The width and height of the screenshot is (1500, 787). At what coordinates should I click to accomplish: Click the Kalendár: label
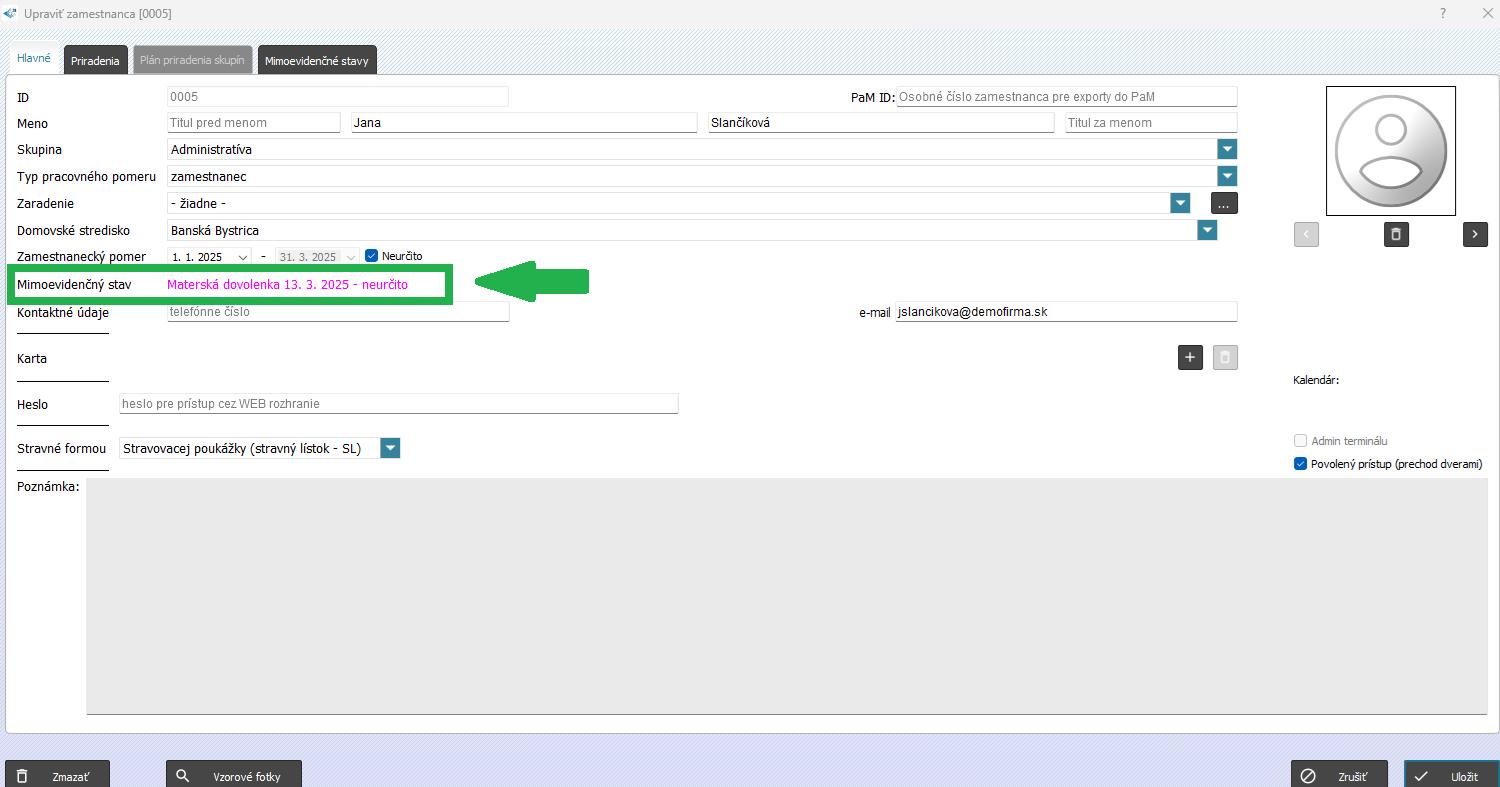[1316, 380]
